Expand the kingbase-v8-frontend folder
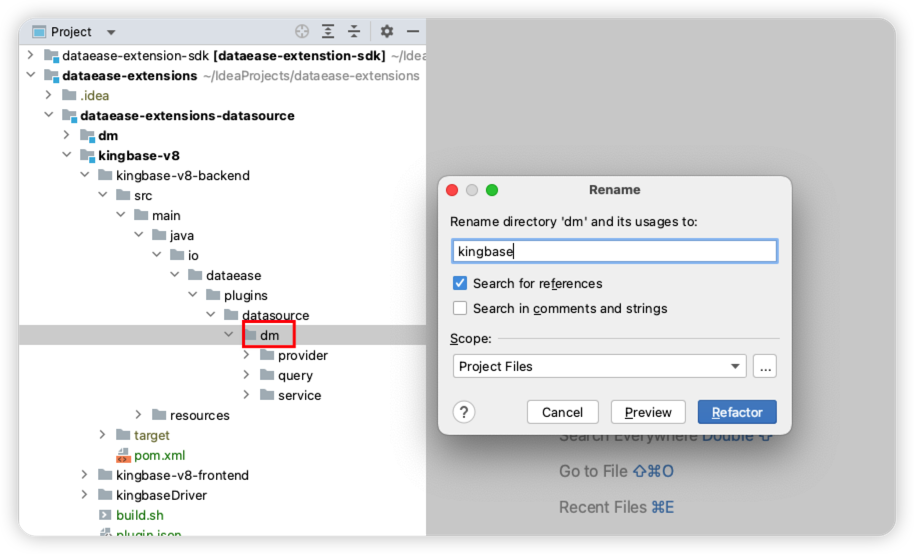Image resolution: width=914 pixels, height=554 pixels. [x=84, y=475]
